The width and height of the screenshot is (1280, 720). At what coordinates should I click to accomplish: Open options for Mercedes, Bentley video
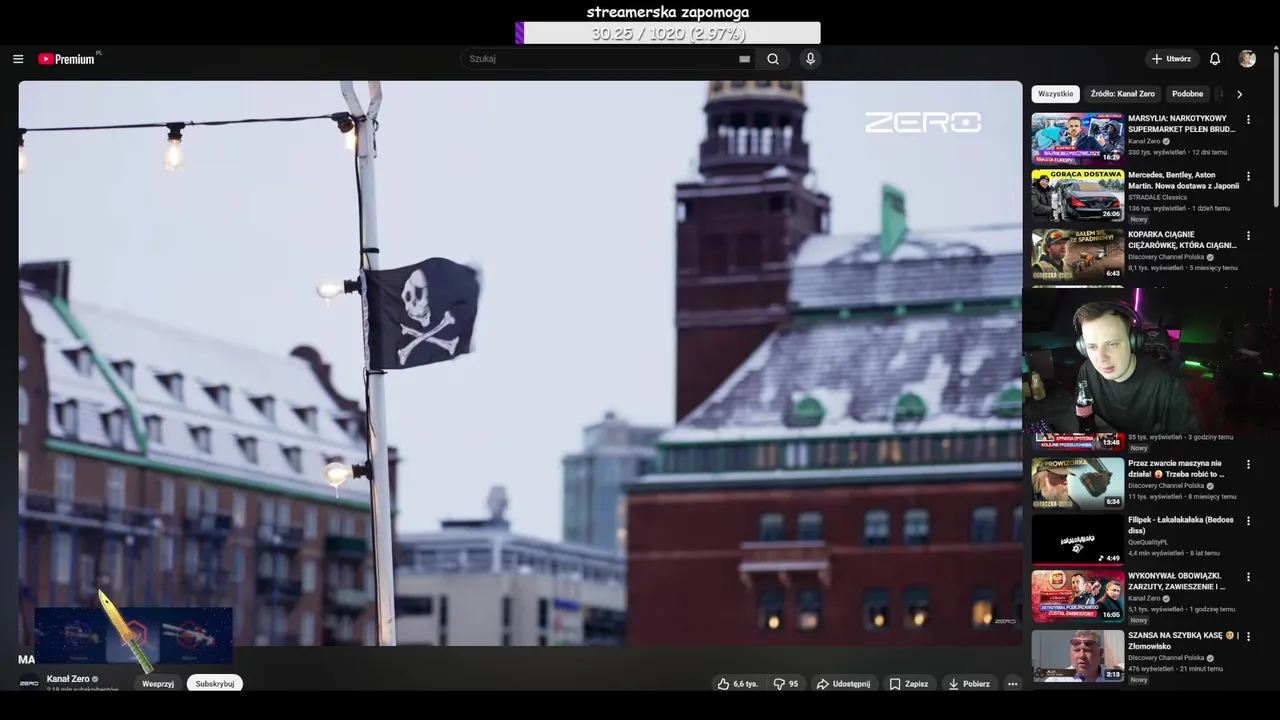pyautogui.click(x=1248, y=176)
